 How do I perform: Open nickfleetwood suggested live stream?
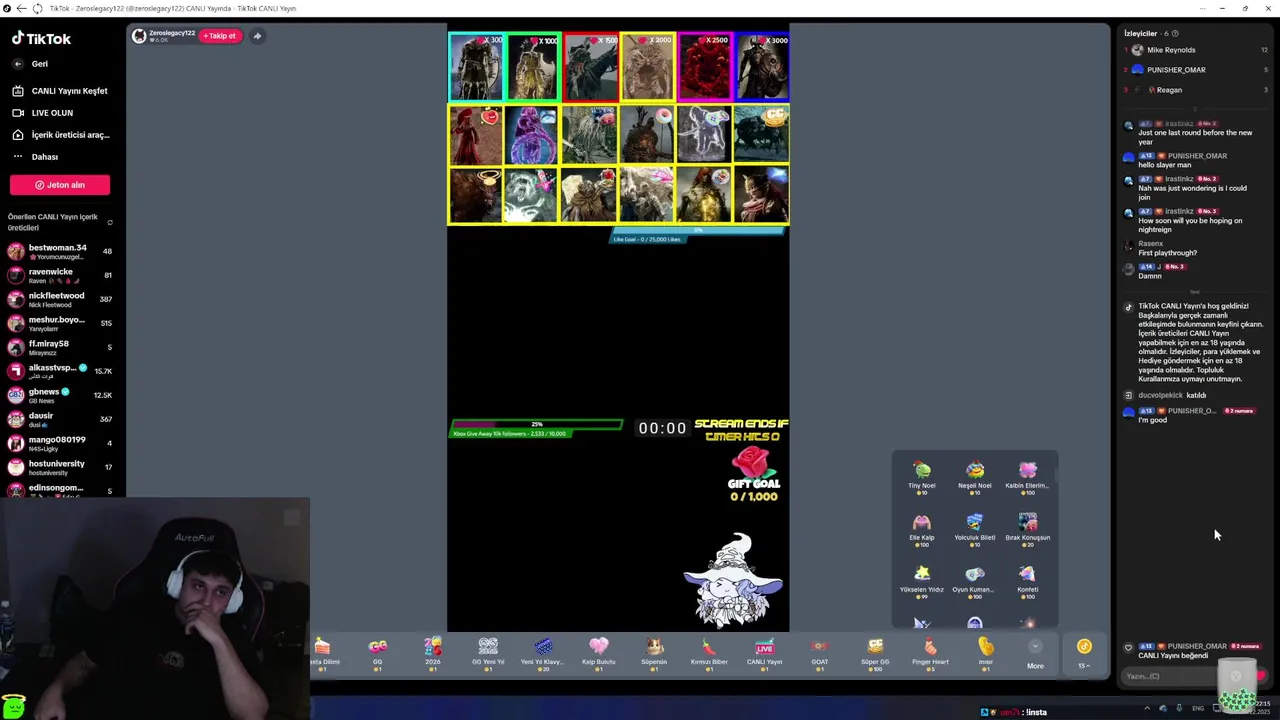click(60, 299)
